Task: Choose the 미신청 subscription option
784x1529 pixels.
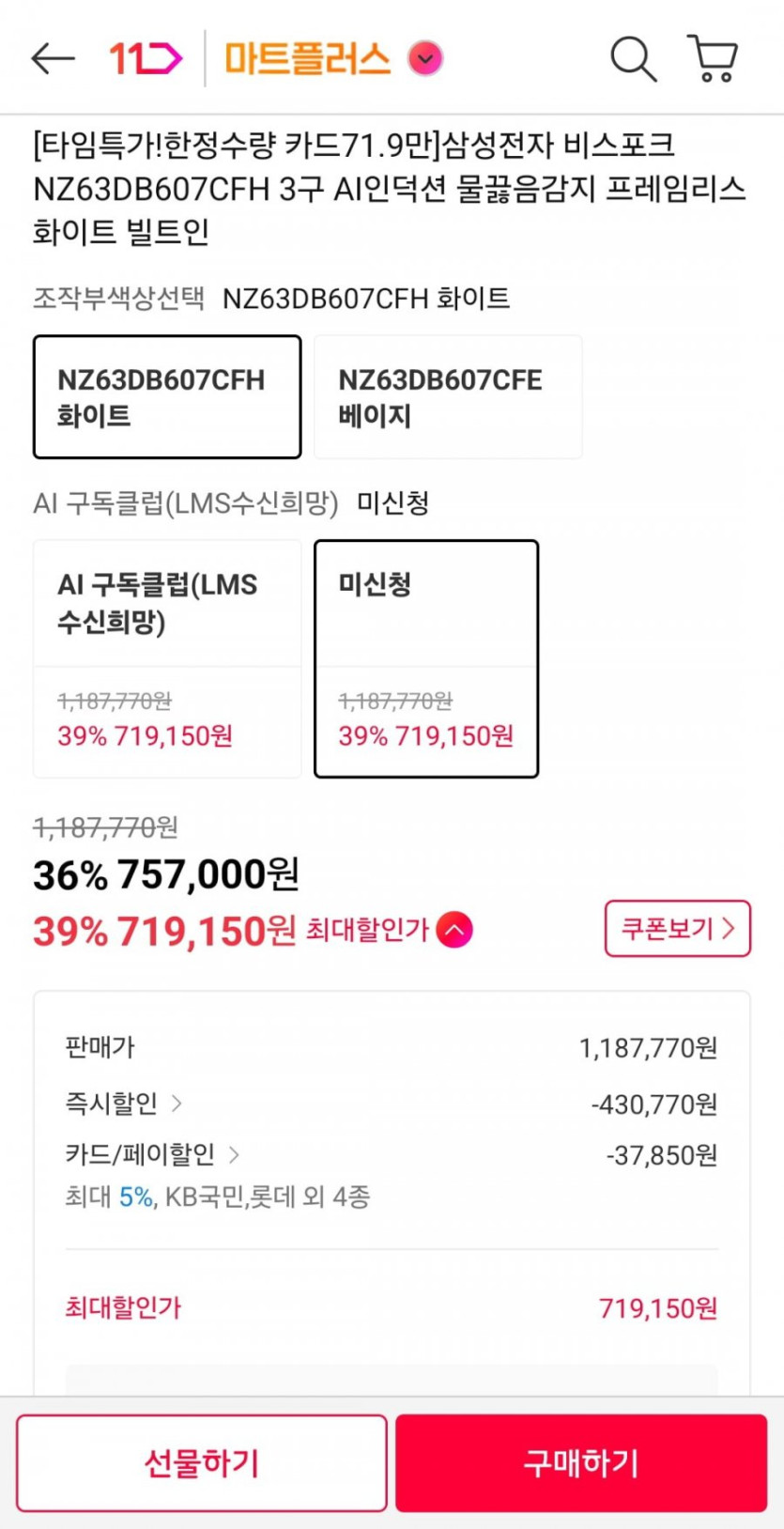Action: coord(426,658)
